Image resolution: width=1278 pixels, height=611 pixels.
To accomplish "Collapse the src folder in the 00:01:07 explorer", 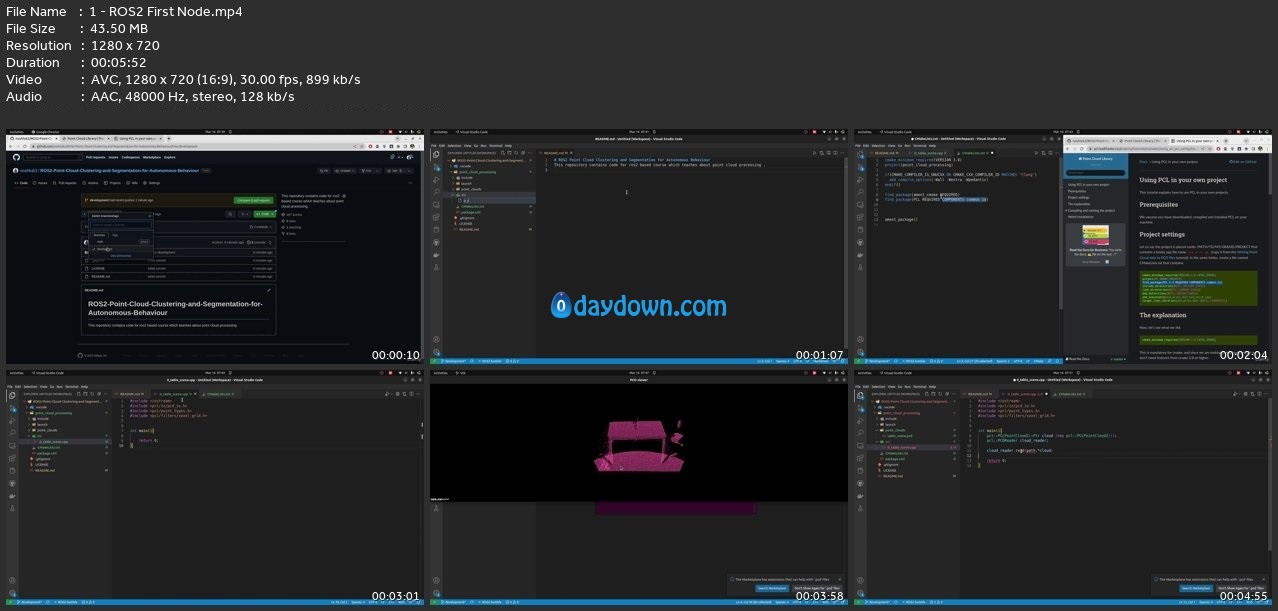I will tap(462, 194).
